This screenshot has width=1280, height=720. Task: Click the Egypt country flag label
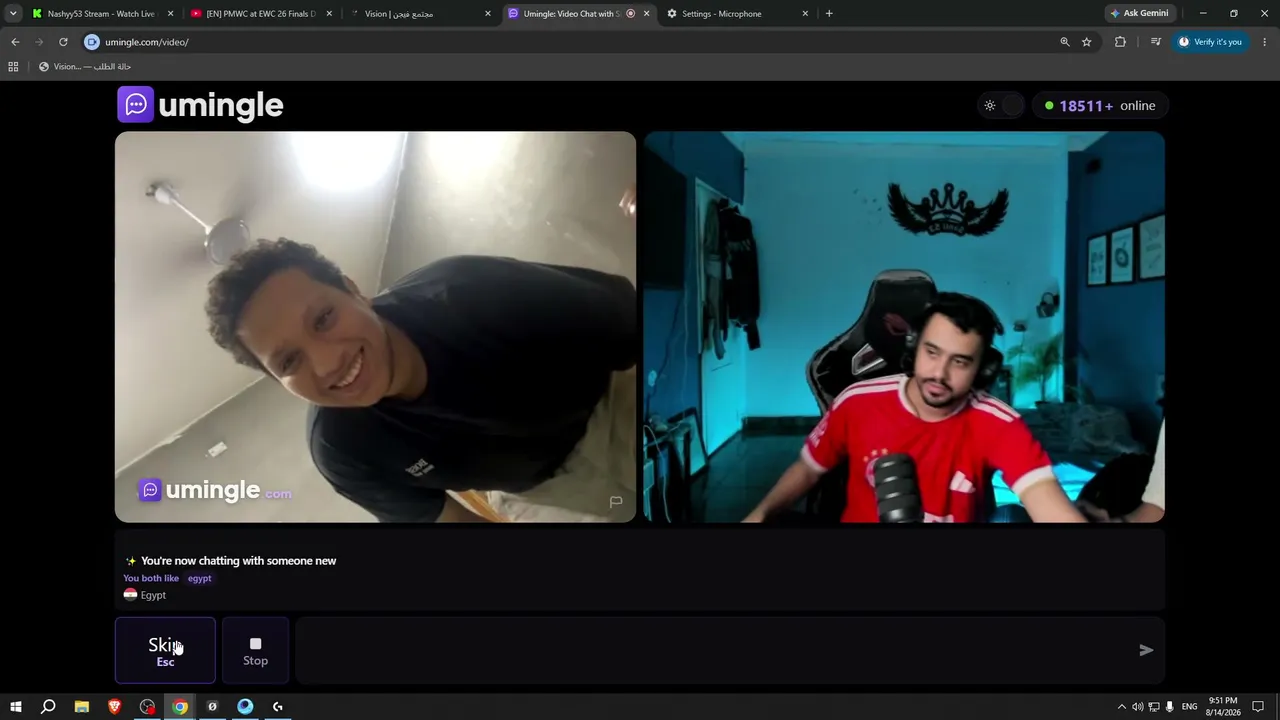pyautogui.click(x=145, y=595)
